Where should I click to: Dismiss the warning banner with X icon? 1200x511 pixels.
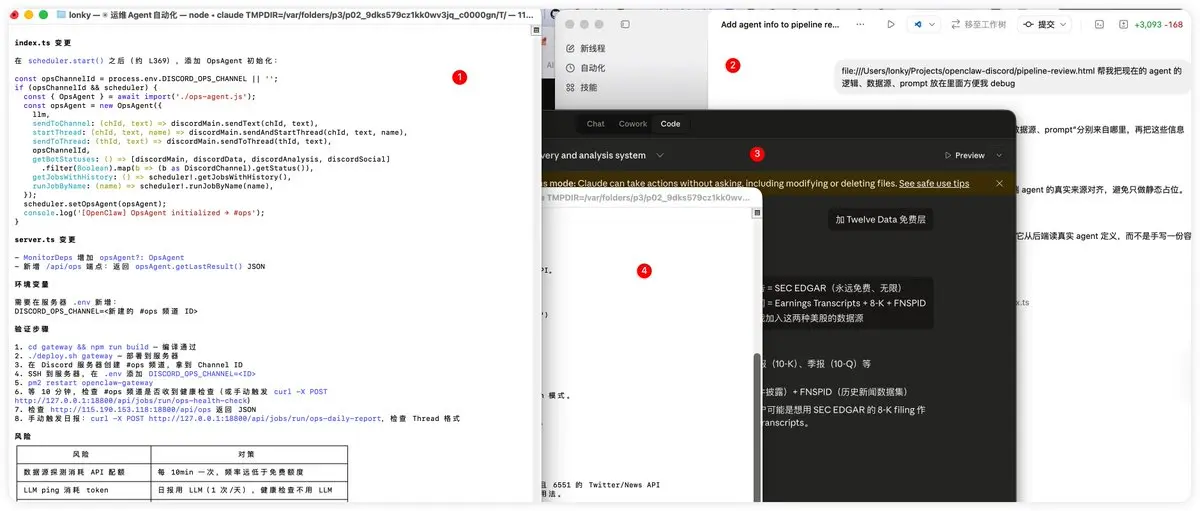click(999, 184)
